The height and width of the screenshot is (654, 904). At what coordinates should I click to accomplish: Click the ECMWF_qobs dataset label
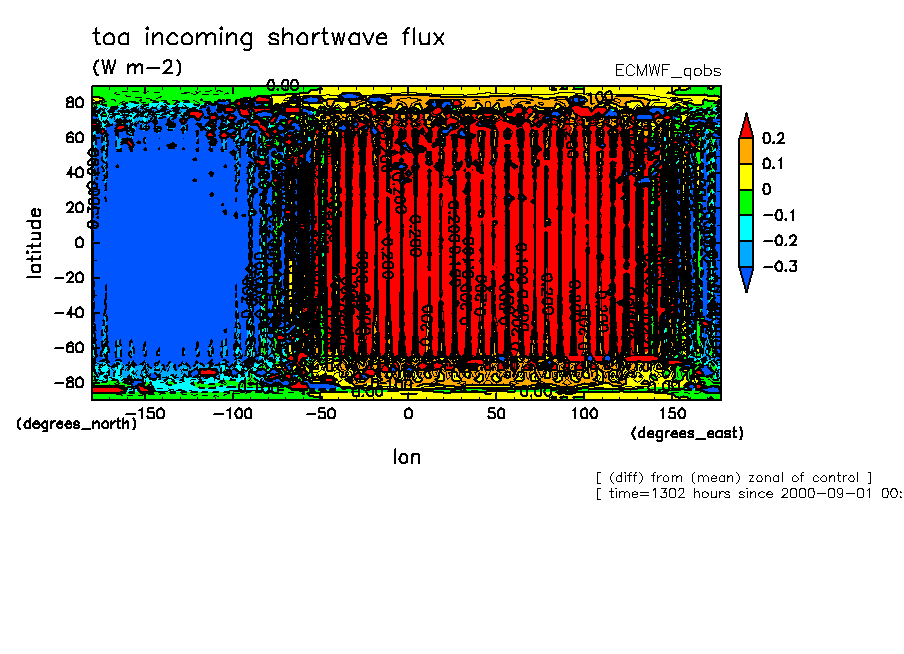667,71
